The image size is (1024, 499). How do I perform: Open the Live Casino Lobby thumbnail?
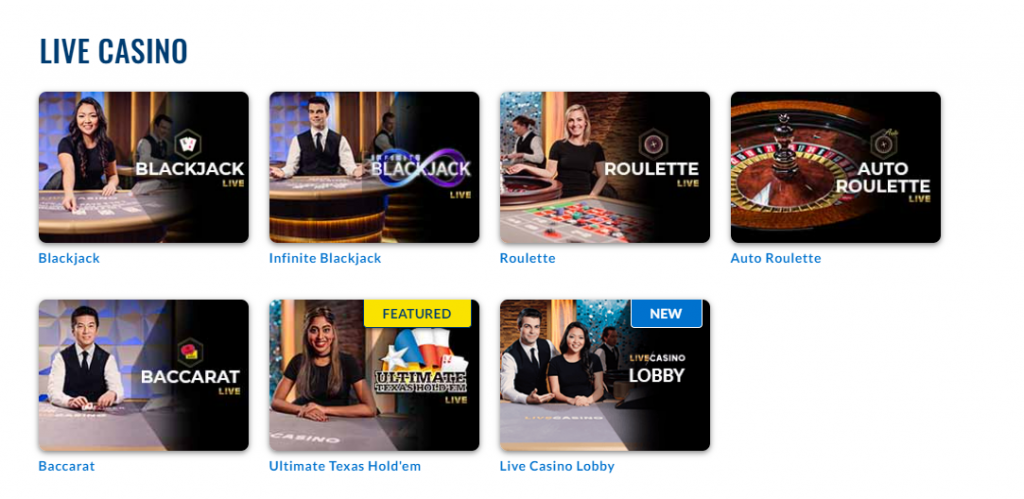coord(605,376)
